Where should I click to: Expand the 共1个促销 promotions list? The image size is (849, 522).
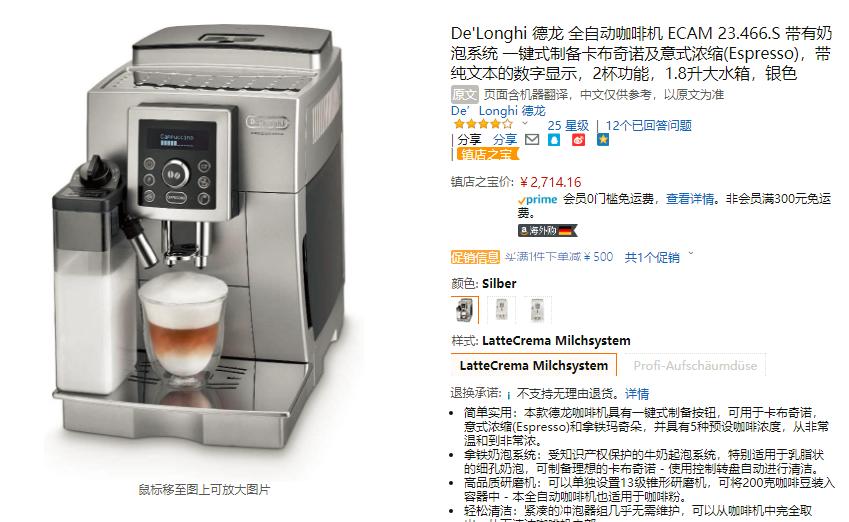pyautogui.click(x=659, y=257)
